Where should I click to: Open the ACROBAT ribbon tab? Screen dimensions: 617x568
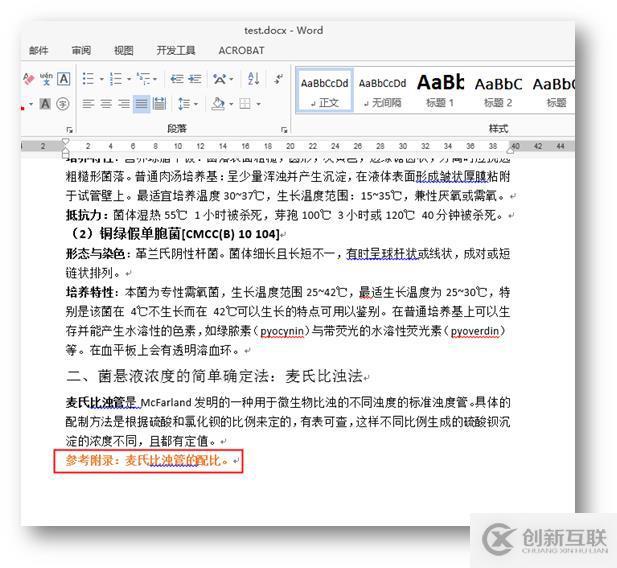(241, 50)
